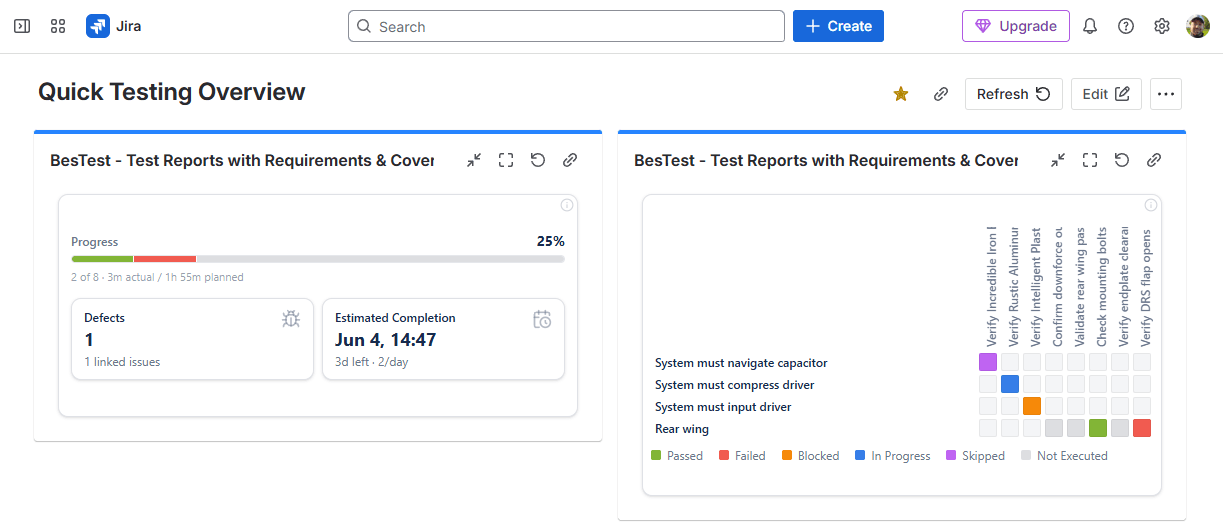The width and height of the screenshot is (1223, 528).
Task: Click the left gadget title text
Action: (242, 160)
